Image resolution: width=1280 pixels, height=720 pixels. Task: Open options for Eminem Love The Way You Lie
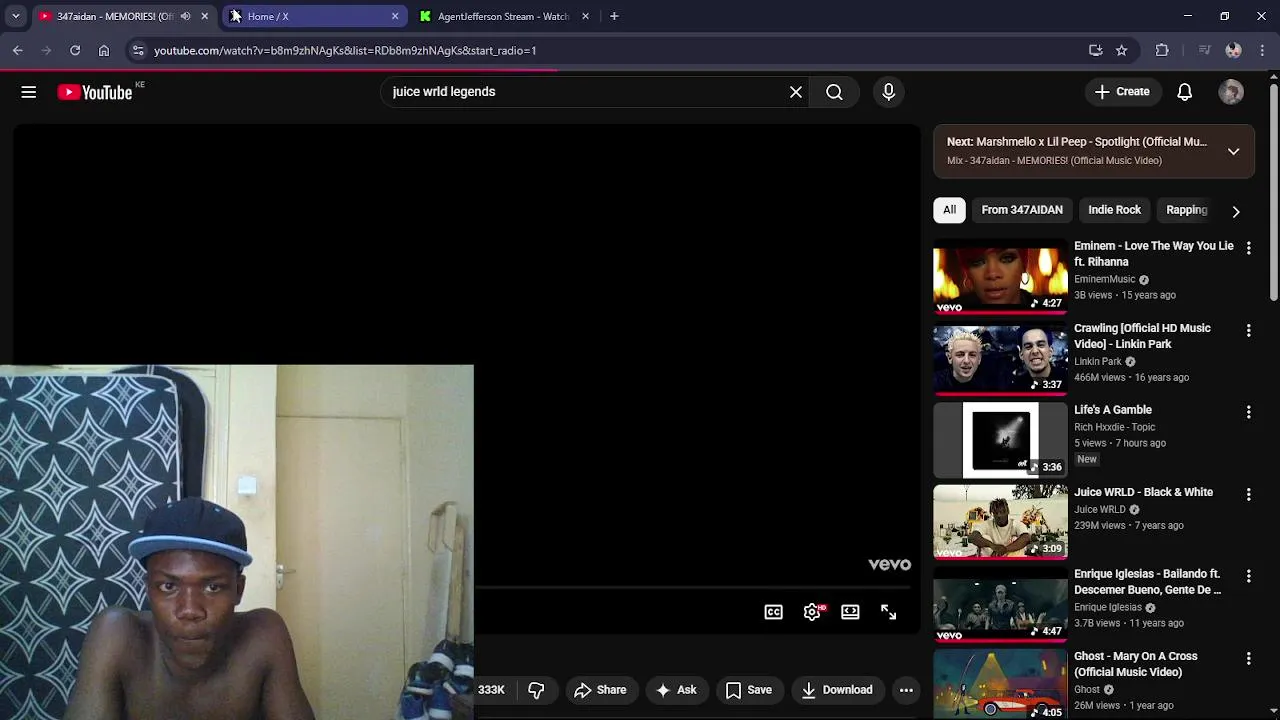coord(1248,247)
